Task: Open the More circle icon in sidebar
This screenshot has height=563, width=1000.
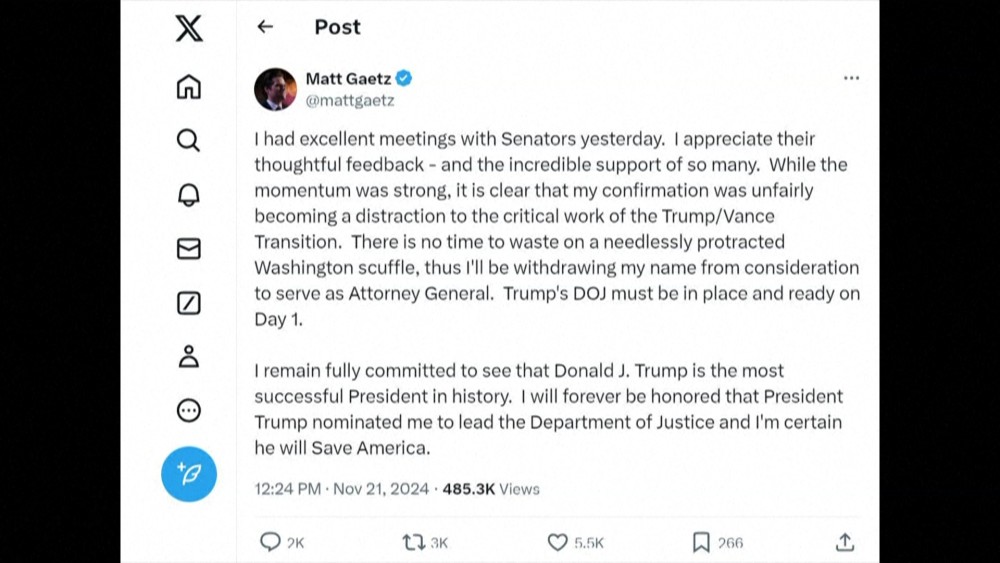Action: [x=188, y=410]
